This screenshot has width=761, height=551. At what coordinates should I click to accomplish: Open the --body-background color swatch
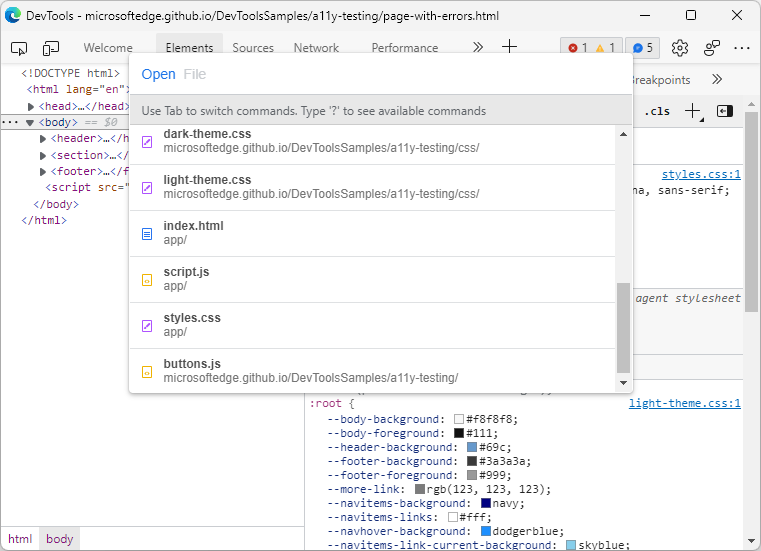459,419
